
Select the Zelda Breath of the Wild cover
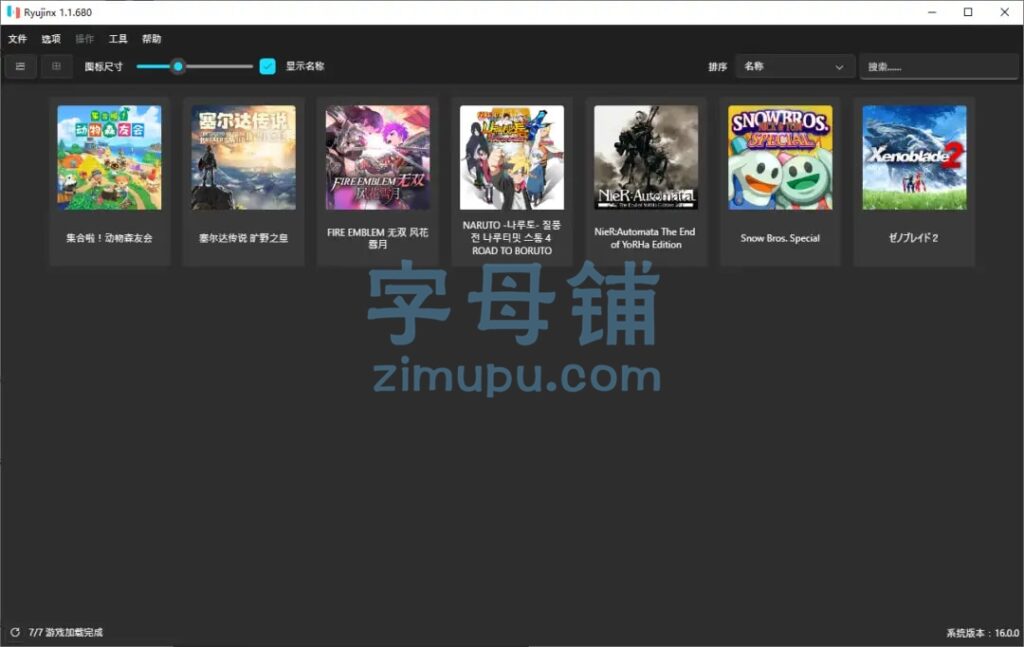click(244, 158)
